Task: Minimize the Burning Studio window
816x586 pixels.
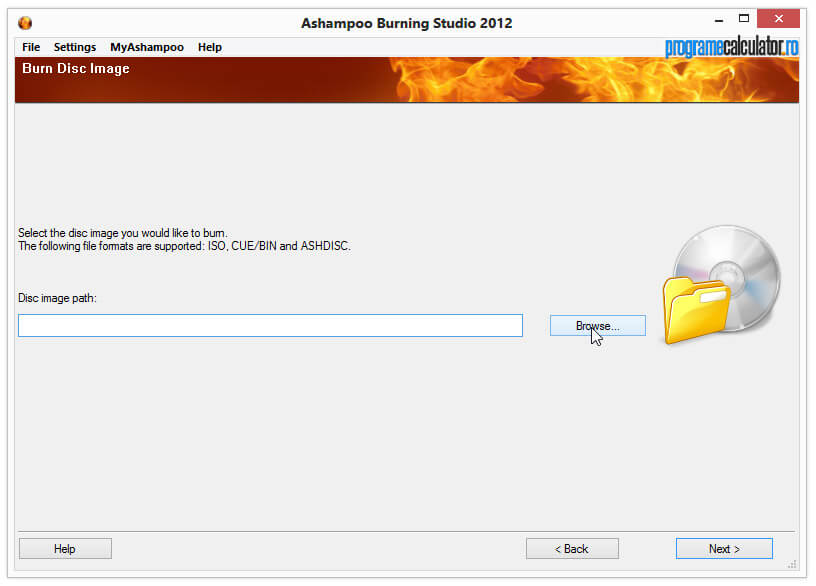Action: coord(719,20)
